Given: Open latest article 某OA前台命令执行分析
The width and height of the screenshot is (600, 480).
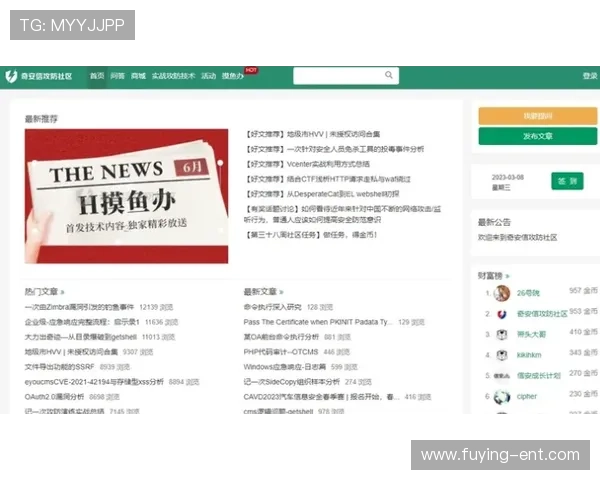Looking at the screenshot, I should coord(281,337).
